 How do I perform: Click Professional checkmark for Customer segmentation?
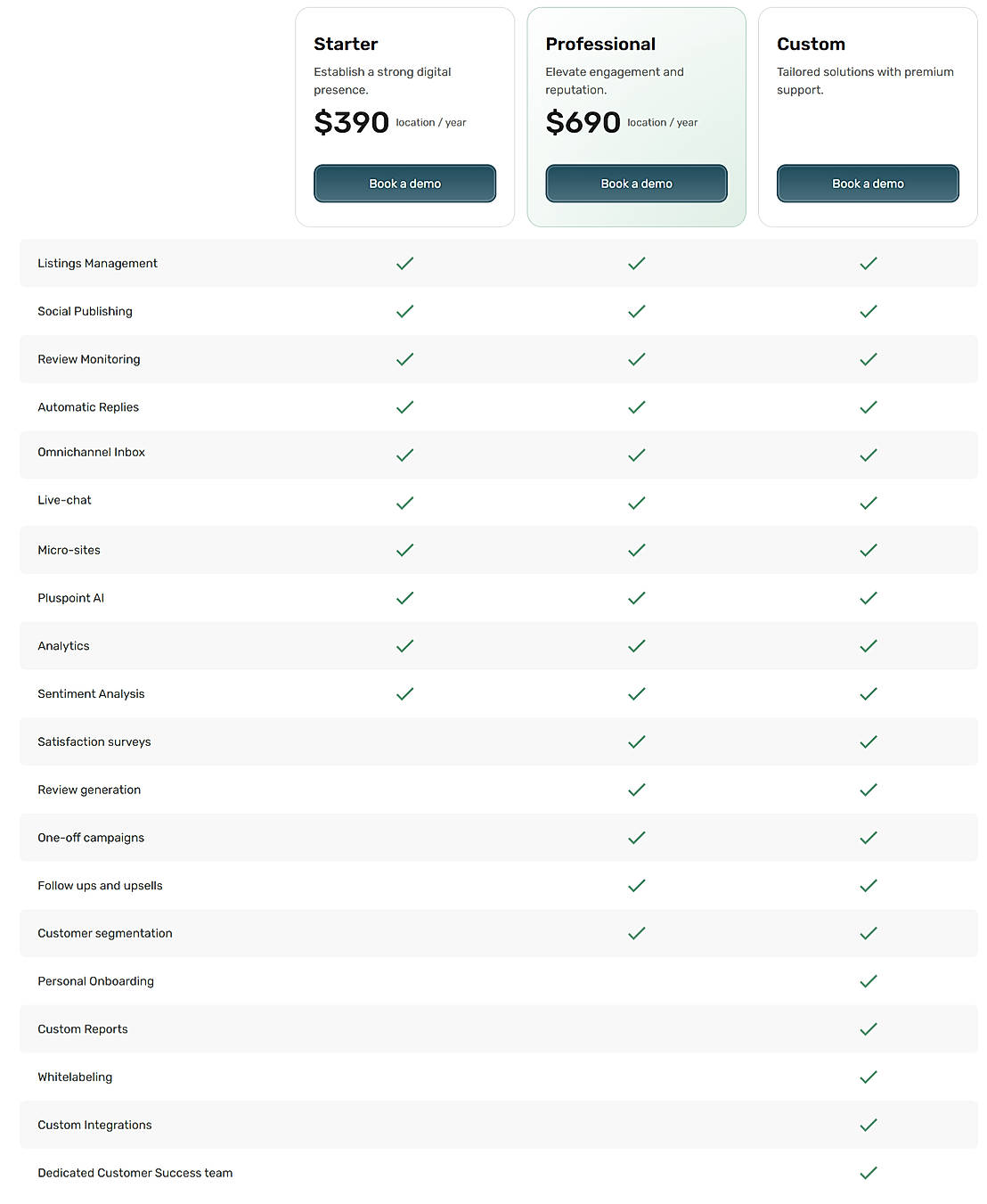coord(636,934)
